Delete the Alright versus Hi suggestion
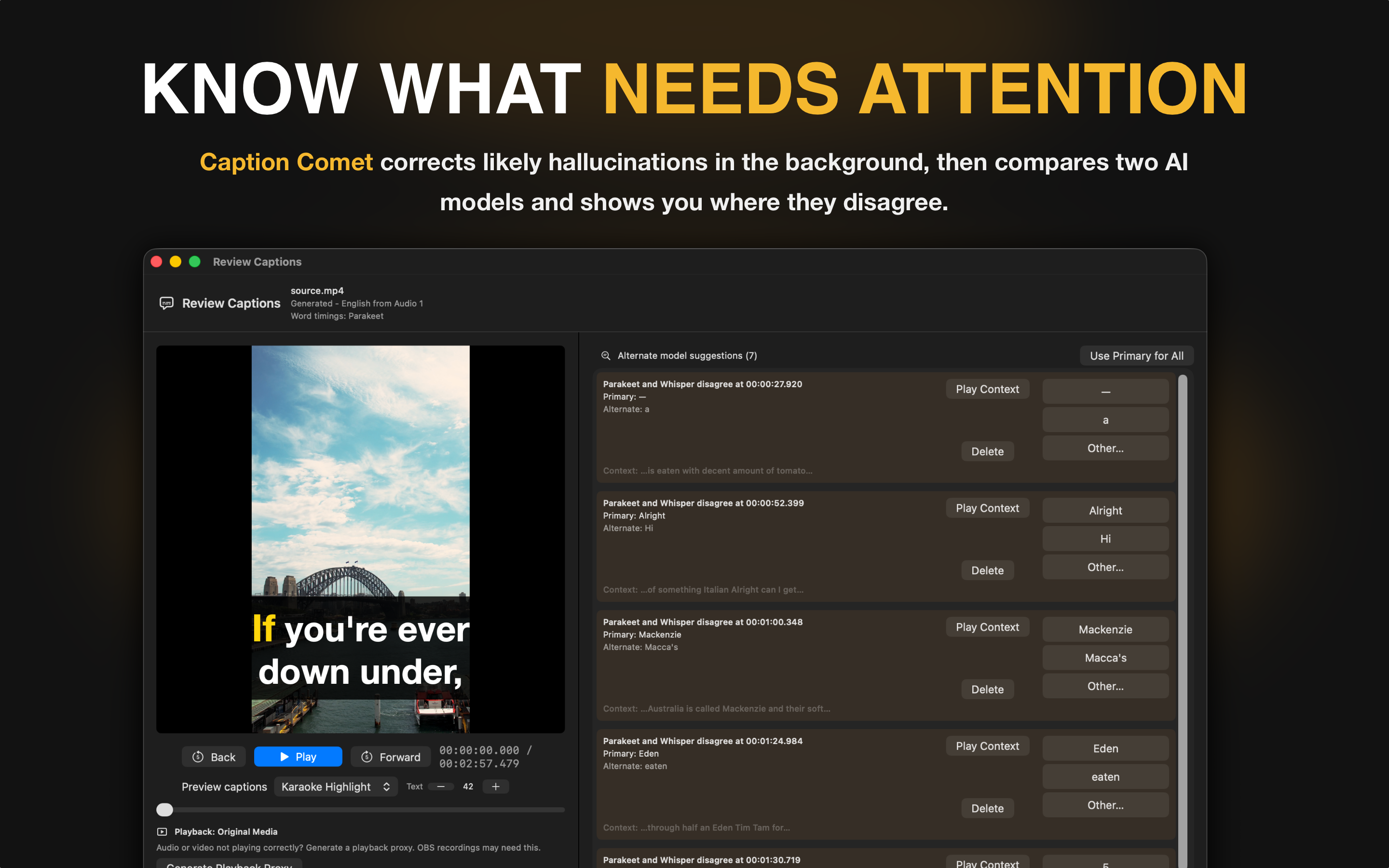 tap(987, 570)
